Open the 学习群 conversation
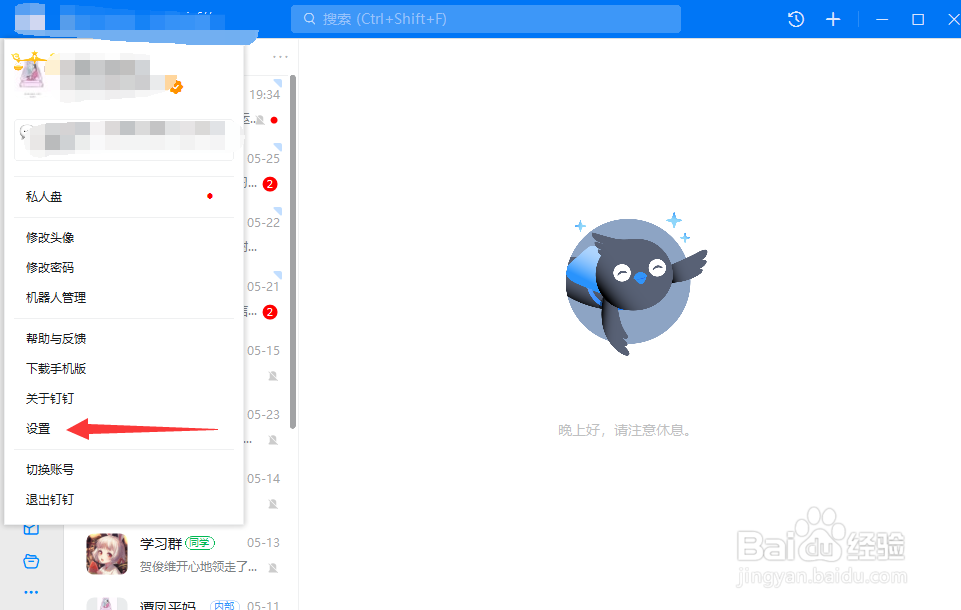Image resolution: width=961 pixels, height=610 pixels. [182, 554]
